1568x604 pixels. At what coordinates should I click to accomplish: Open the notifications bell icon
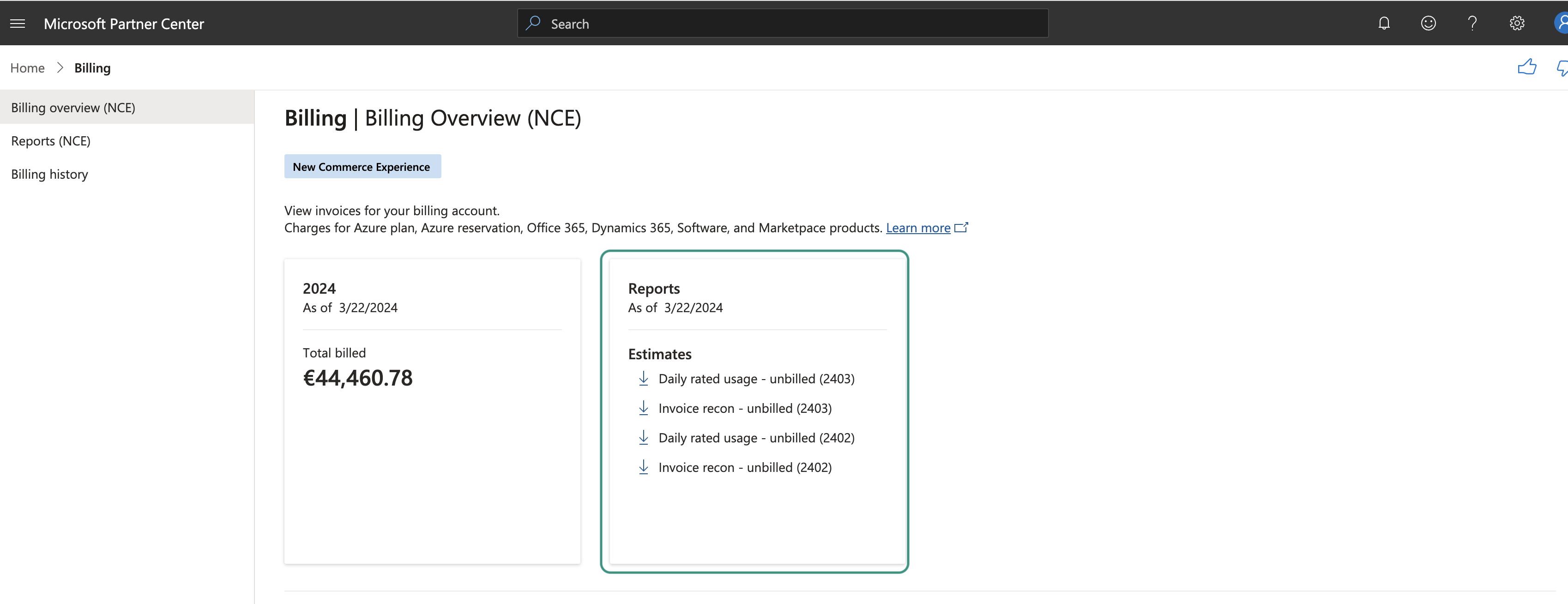point(1384,23)
